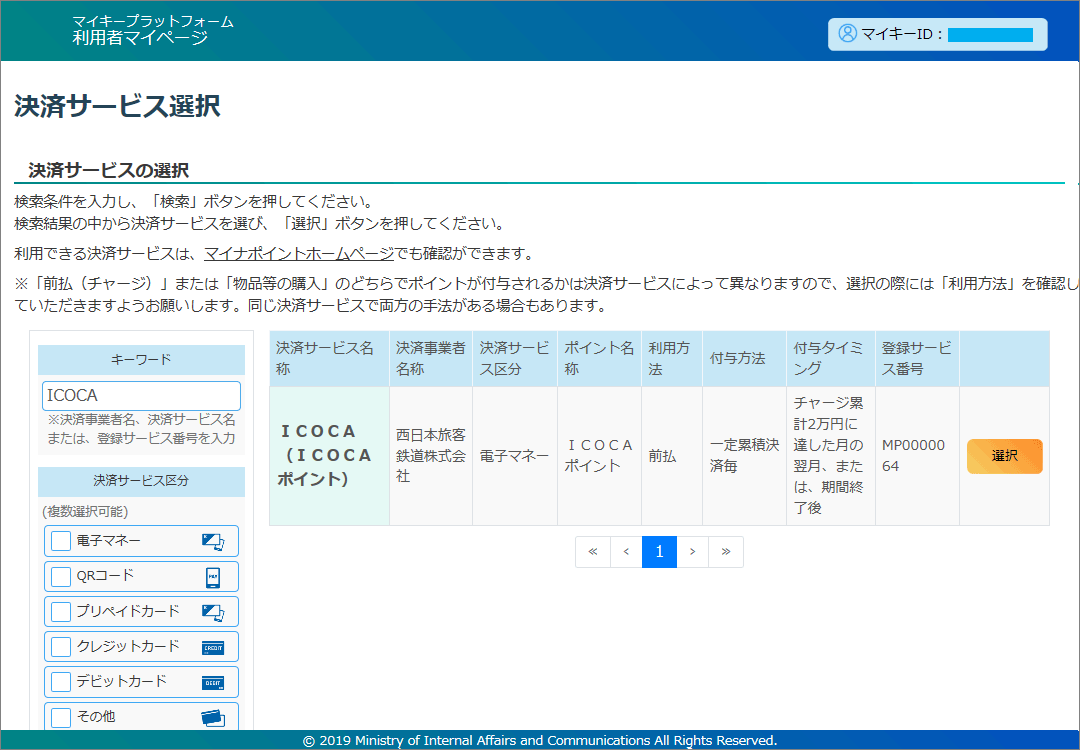Click the 2019 Ministry of Internal Affairs copyright footer
1080x750 pixels.
pyautogui.click(x=540, y=741)
